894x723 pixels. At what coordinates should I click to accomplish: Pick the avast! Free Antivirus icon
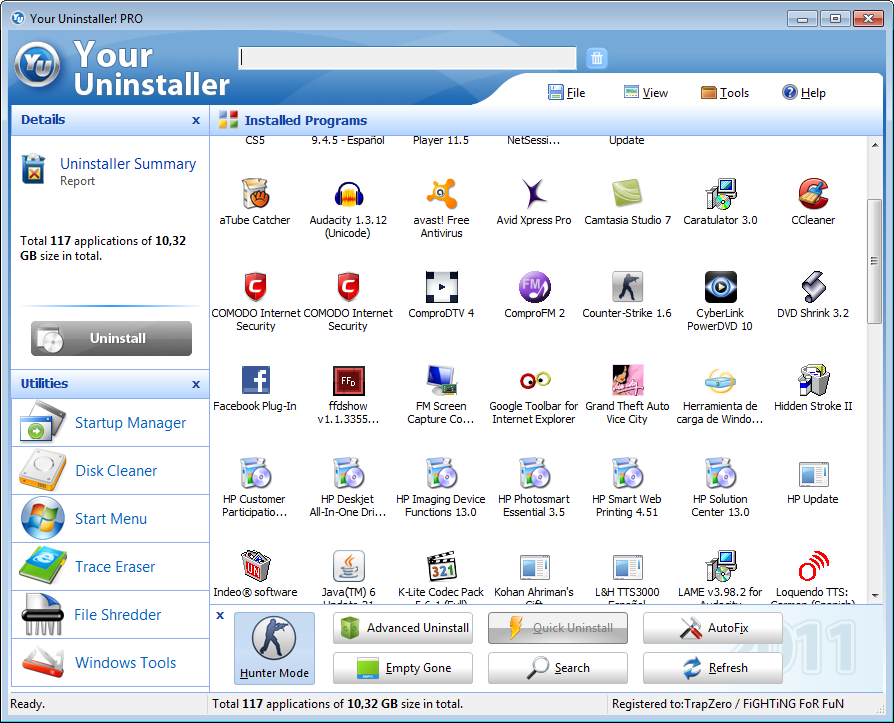(x=441, y=193)
